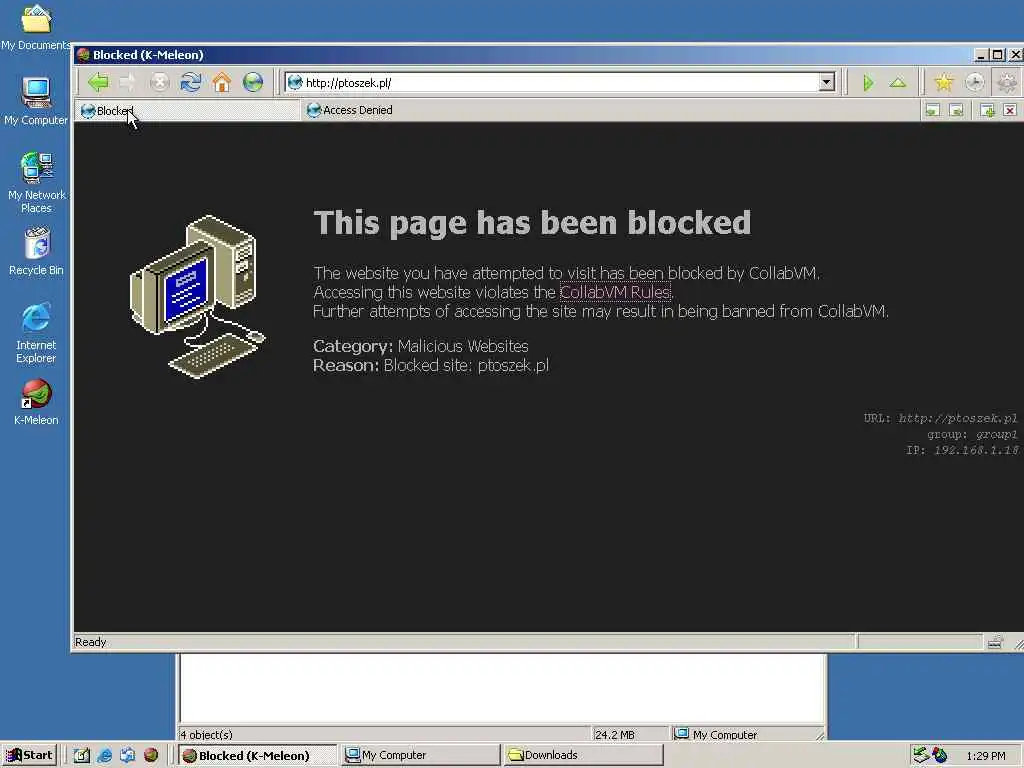1024x768 pixels.
Task: Launch Internet Explorer from quick launch
Action: [x=104, y=756]
